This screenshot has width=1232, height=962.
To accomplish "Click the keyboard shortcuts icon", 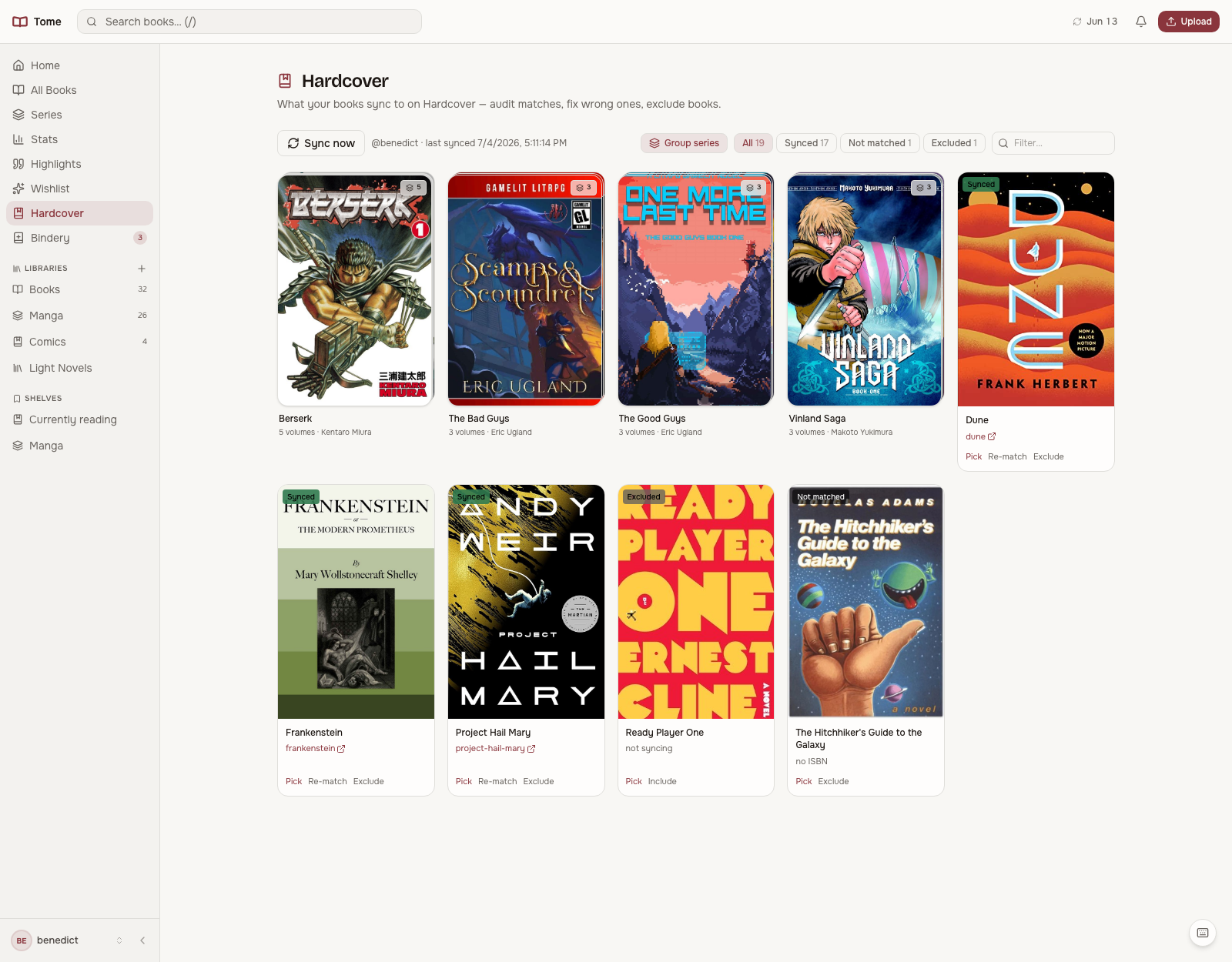I will coord(1203,933).
